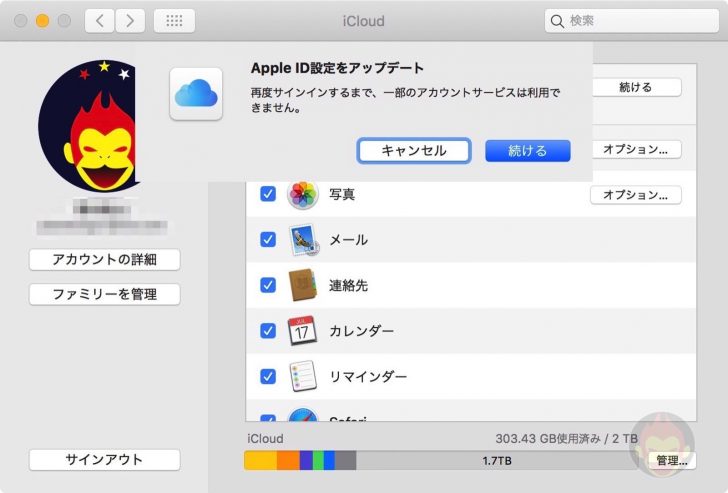Click orange segment of storage bar

coord(288,461)
